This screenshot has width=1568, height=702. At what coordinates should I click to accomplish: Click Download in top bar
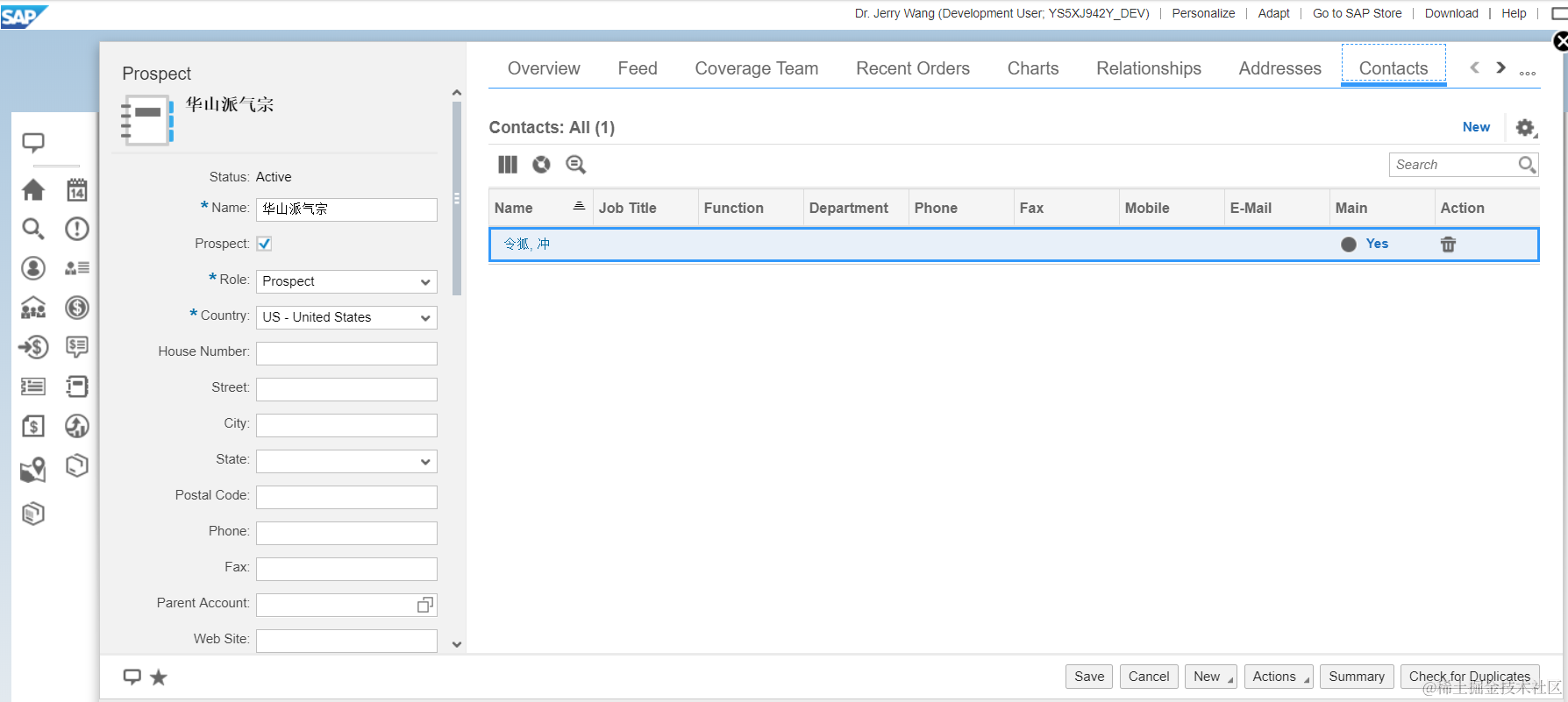pos(1451,13)
